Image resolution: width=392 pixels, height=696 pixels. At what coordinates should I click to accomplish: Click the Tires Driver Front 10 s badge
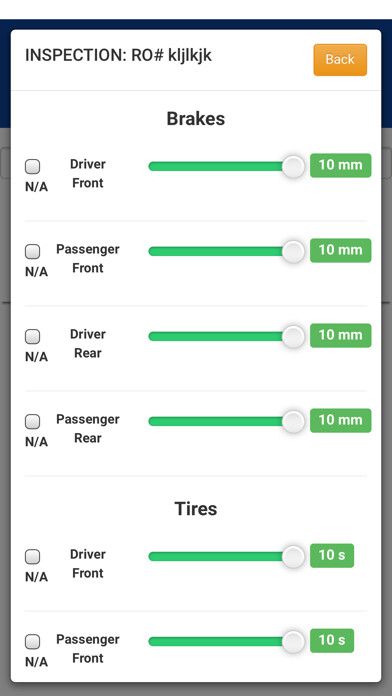[332, 556]
